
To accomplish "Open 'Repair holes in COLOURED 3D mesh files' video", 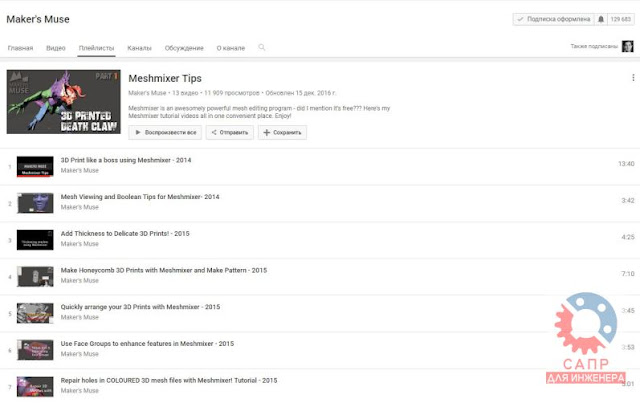I will pos(169,381).
